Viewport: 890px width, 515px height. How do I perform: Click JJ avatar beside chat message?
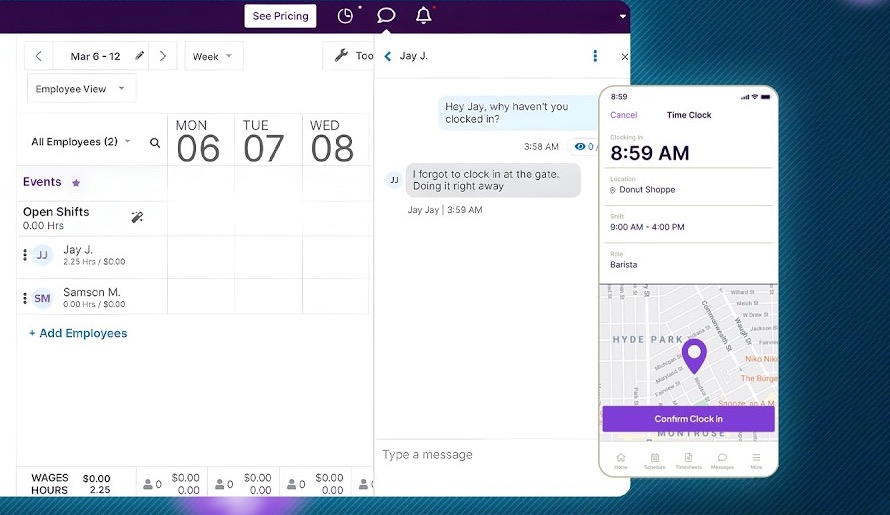pos(394,180)
